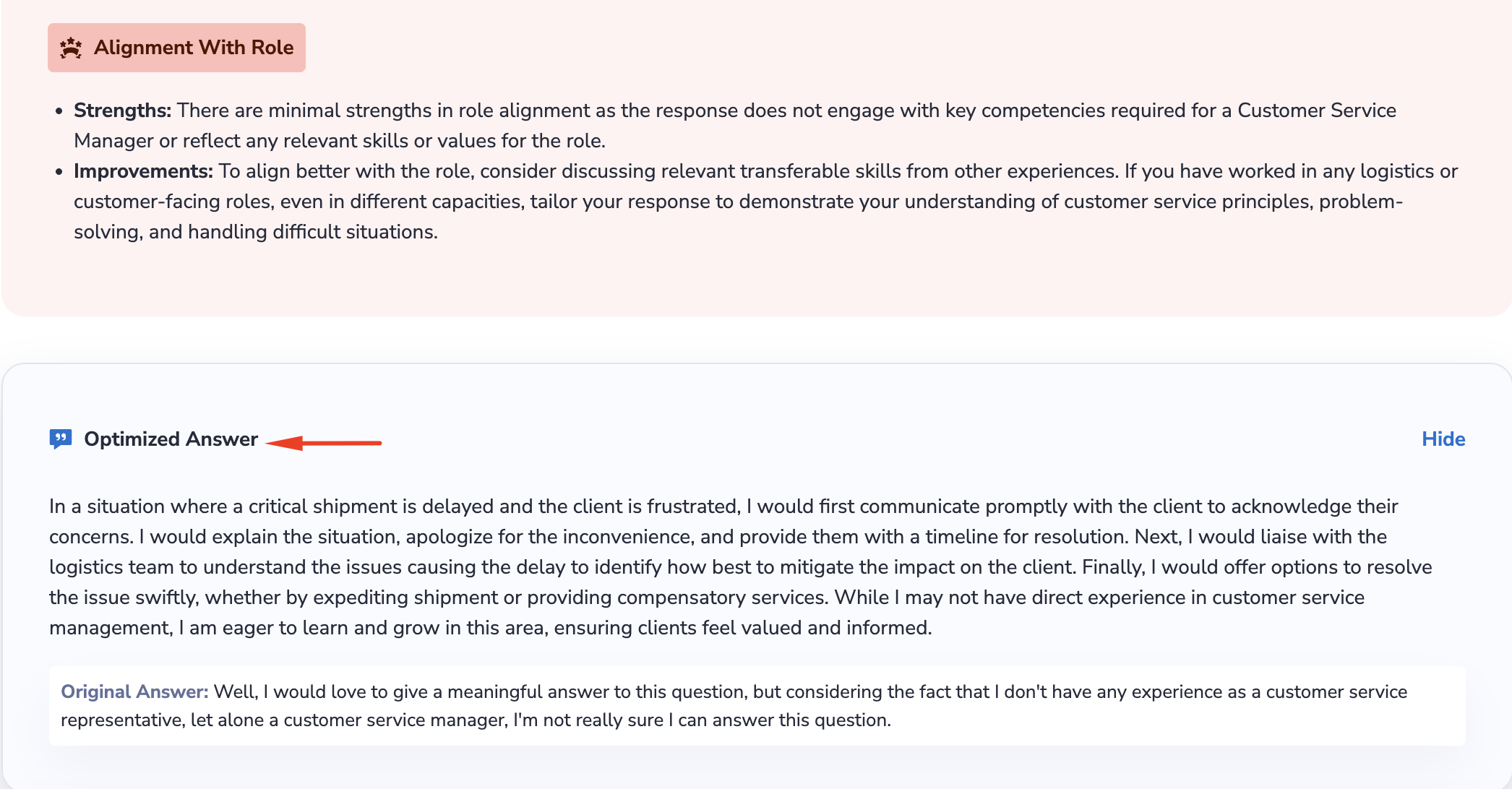
Task: Click the line starting "In a situation where"
Action: tap(723, 506)
